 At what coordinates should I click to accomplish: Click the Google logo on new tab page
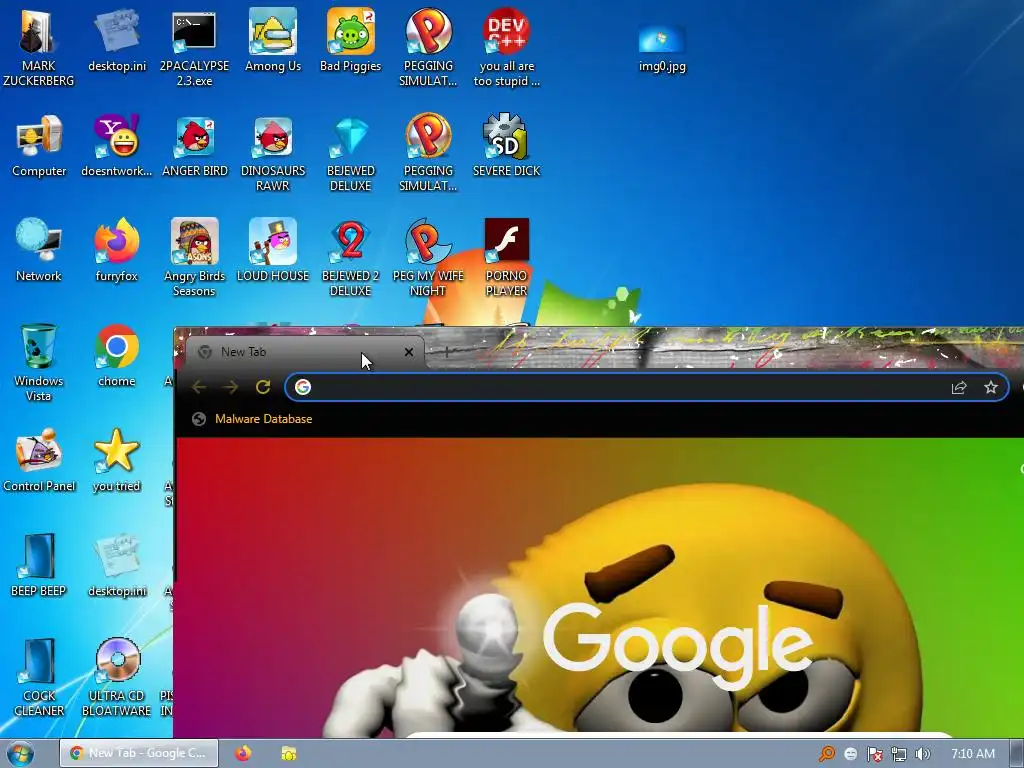(678, 647)
